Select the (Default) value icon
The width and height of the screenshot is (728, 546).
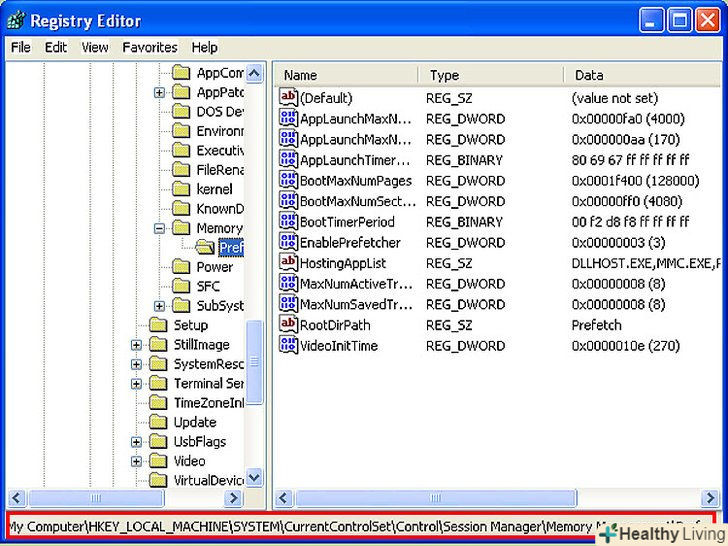[288, 98]
